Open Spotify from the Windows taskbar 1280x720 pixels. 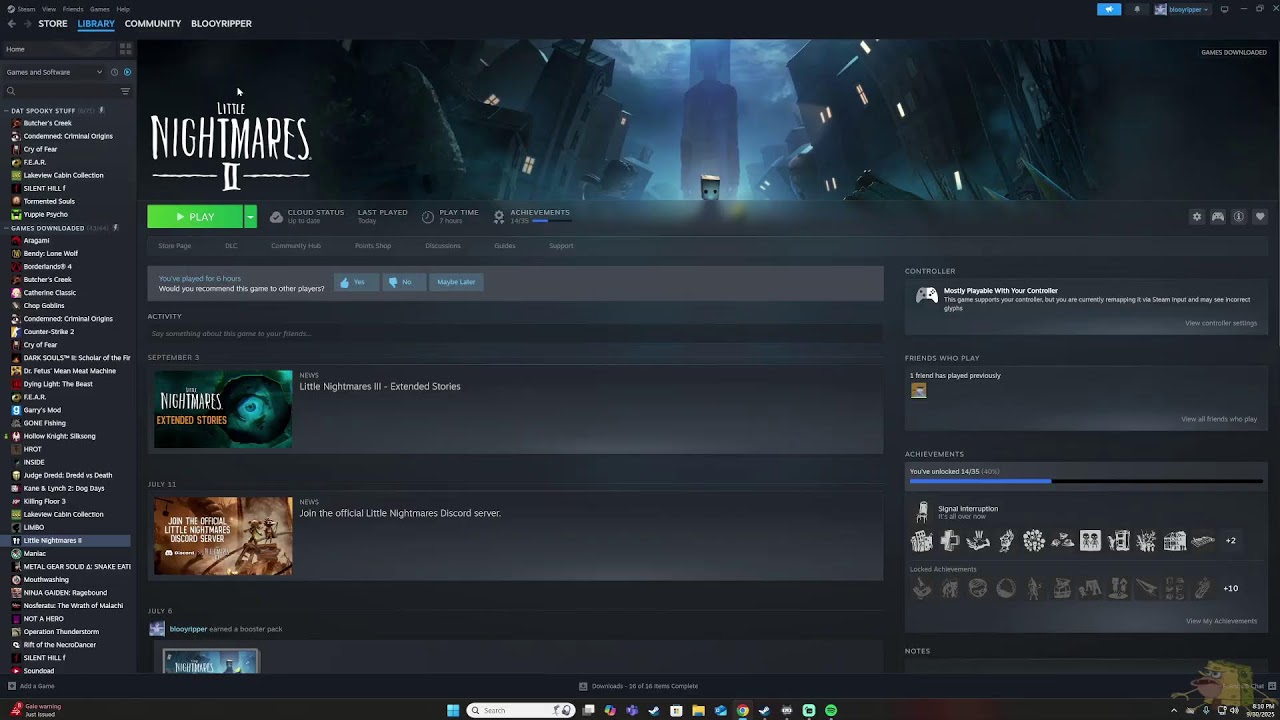coord(831,710)
